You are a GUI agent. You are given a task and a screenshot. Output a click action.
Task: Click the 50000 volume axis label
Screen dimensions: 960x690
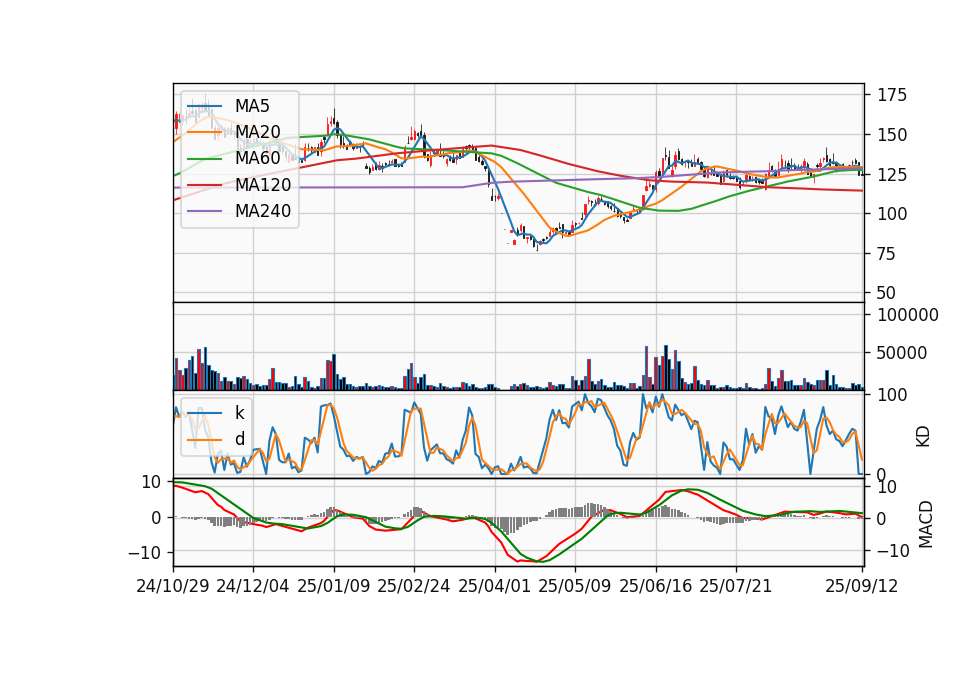[x=902, y=353]
